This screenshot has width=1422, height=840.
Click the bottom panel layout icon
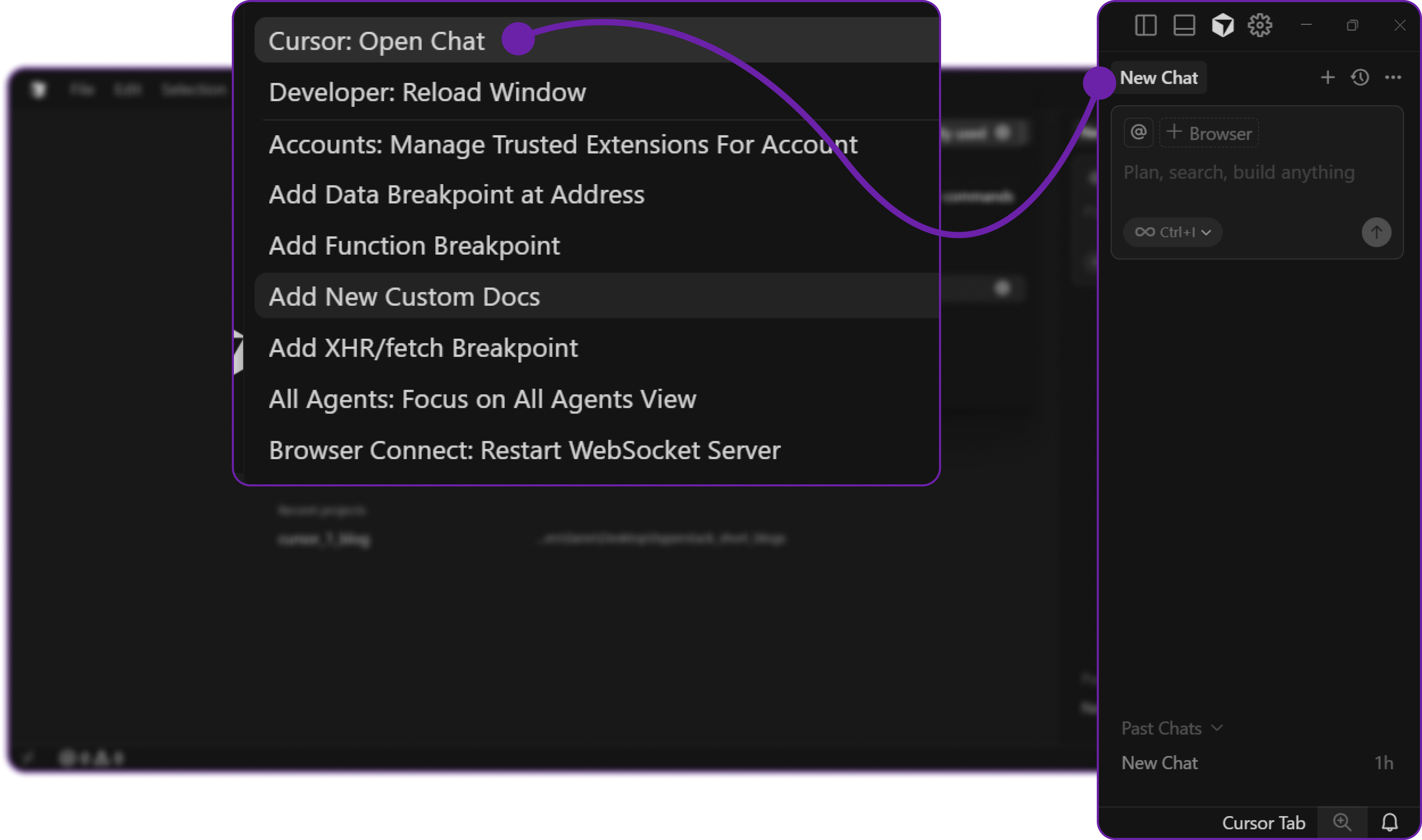(1184, 26)
